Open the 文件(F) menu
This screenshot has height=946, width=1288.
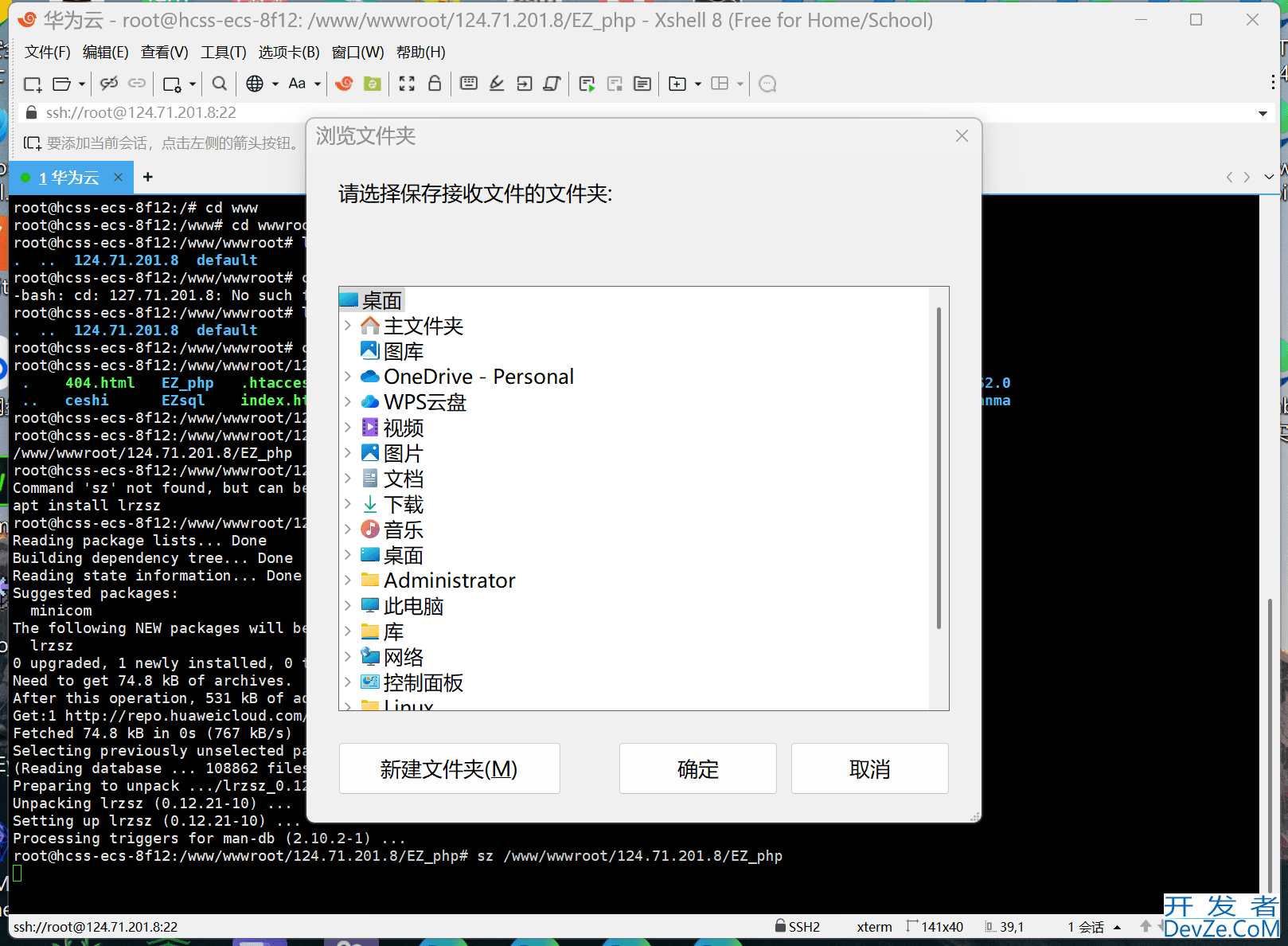coord(48,53)
